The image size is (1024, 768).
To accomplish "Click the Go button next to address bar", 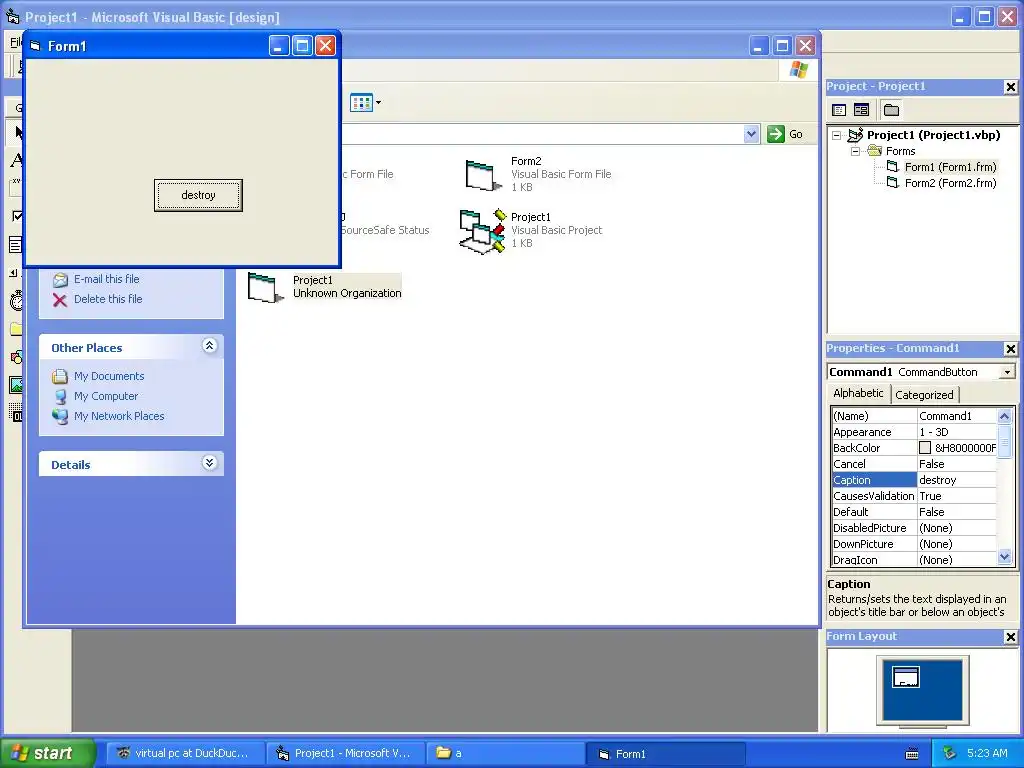I will tap(786, 134).
